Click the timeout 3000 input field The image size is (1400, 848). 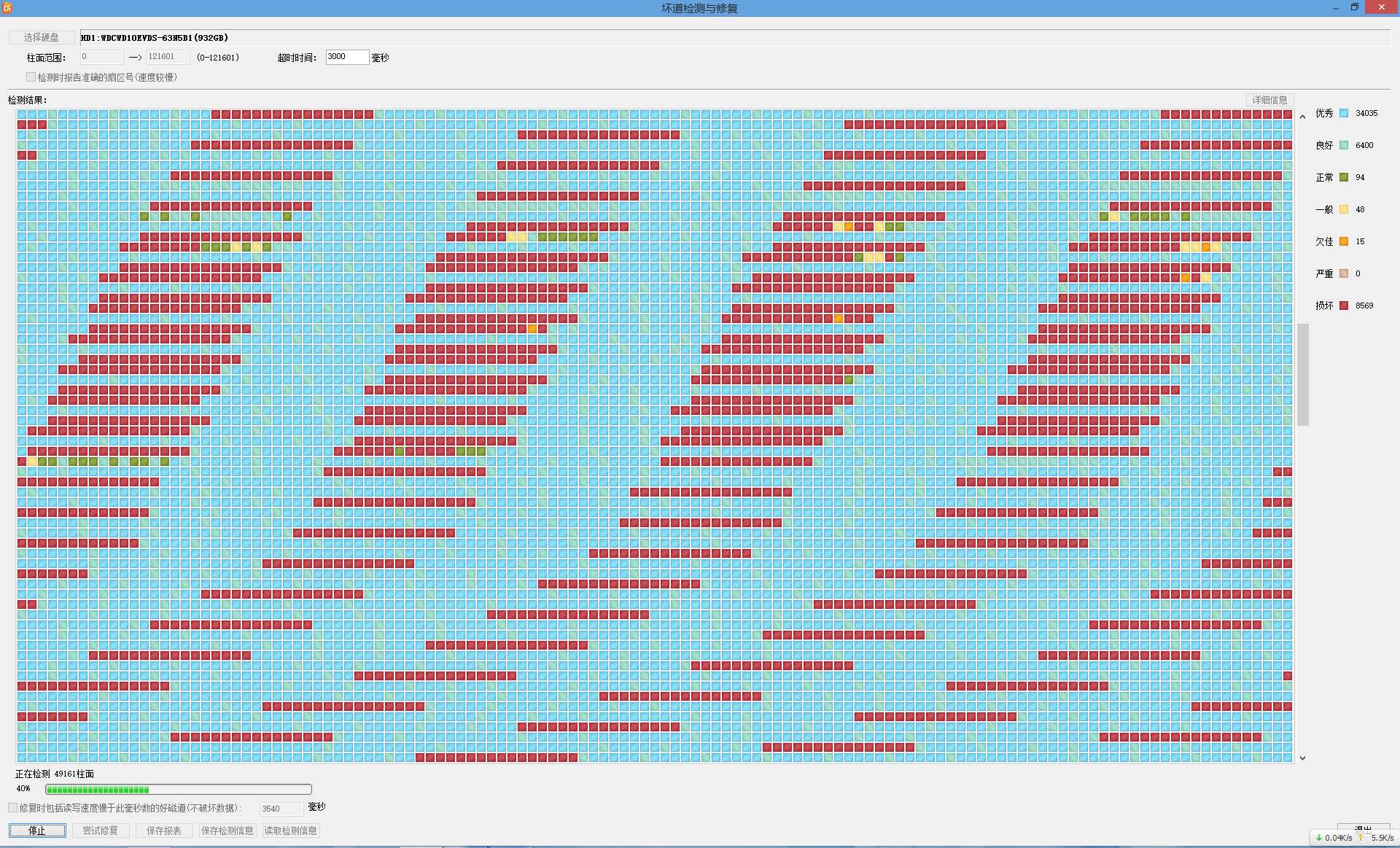point(346,57)
